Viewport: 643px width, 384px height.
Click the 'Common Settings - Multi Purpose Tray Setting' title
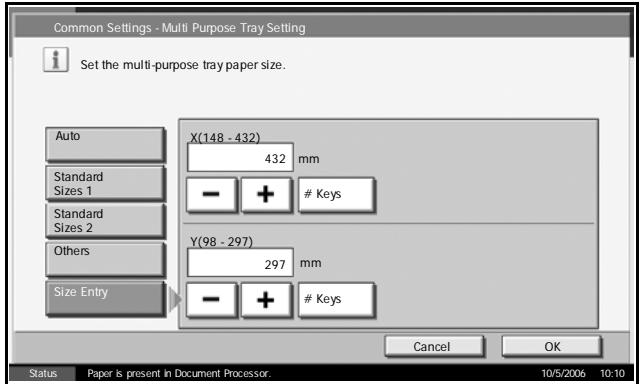click(x=180, y=28)
